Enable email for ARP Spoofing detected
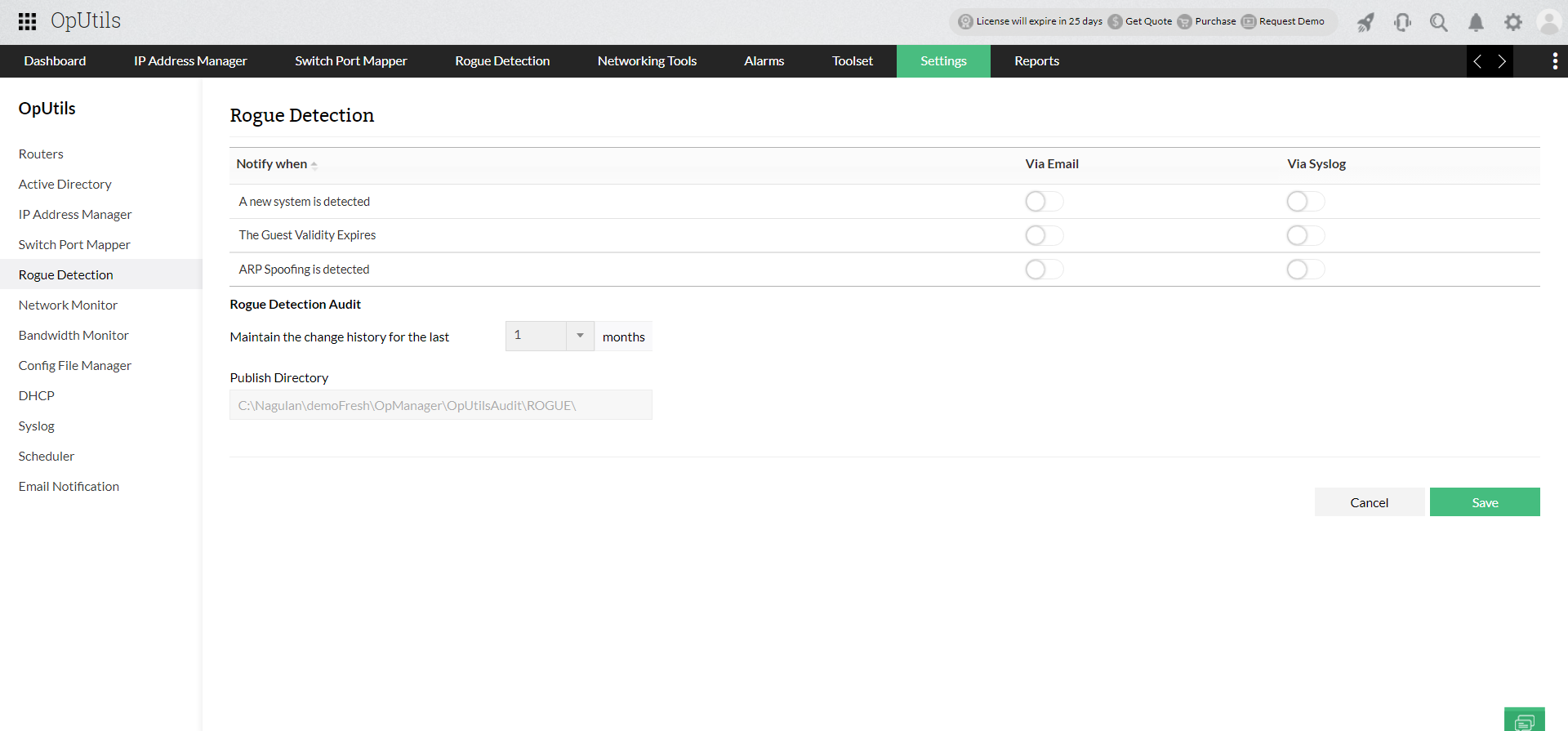 coord(1044,270)
